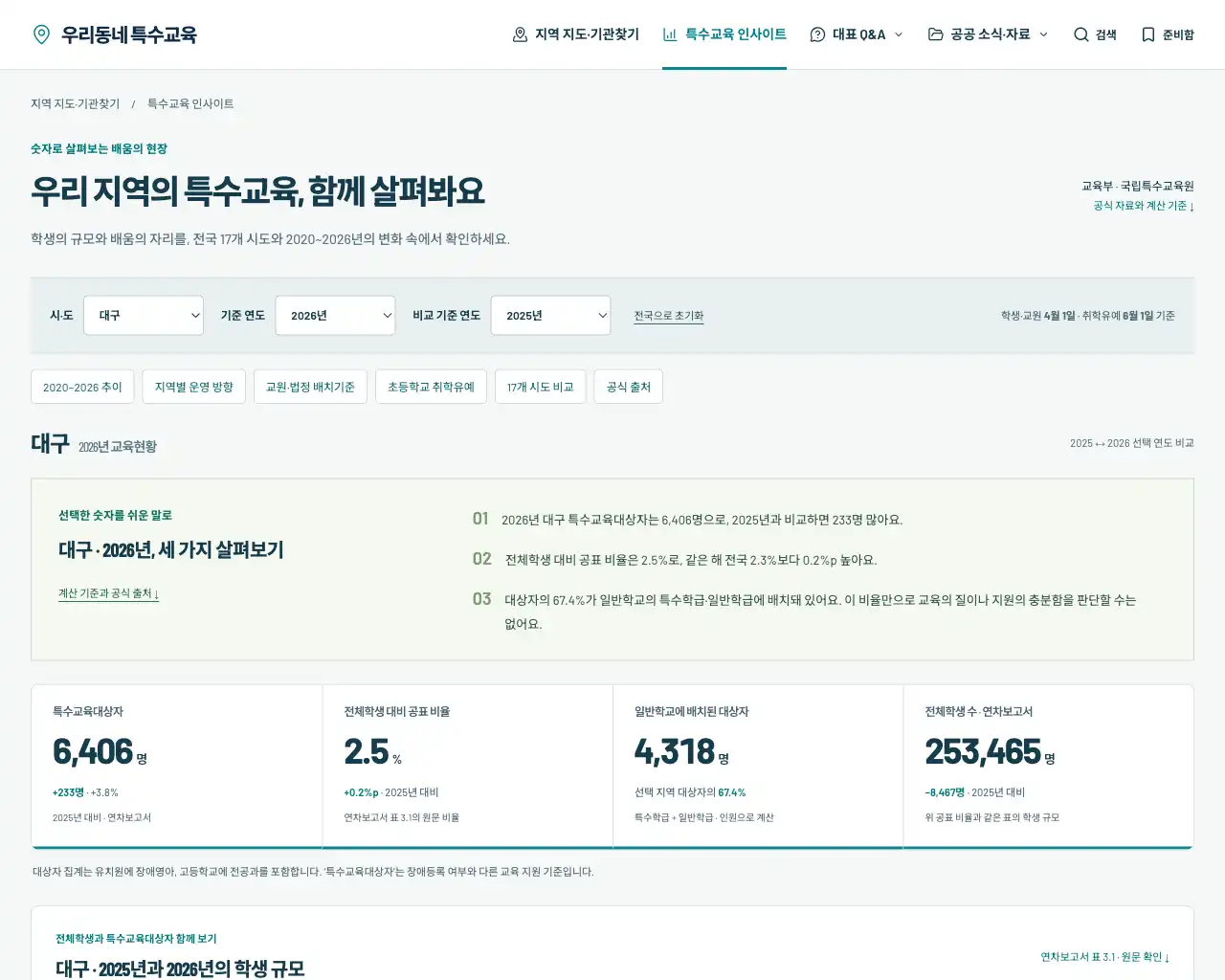Click the '67.4%' share value
1225x980 pixels.
tap(732, 792)
